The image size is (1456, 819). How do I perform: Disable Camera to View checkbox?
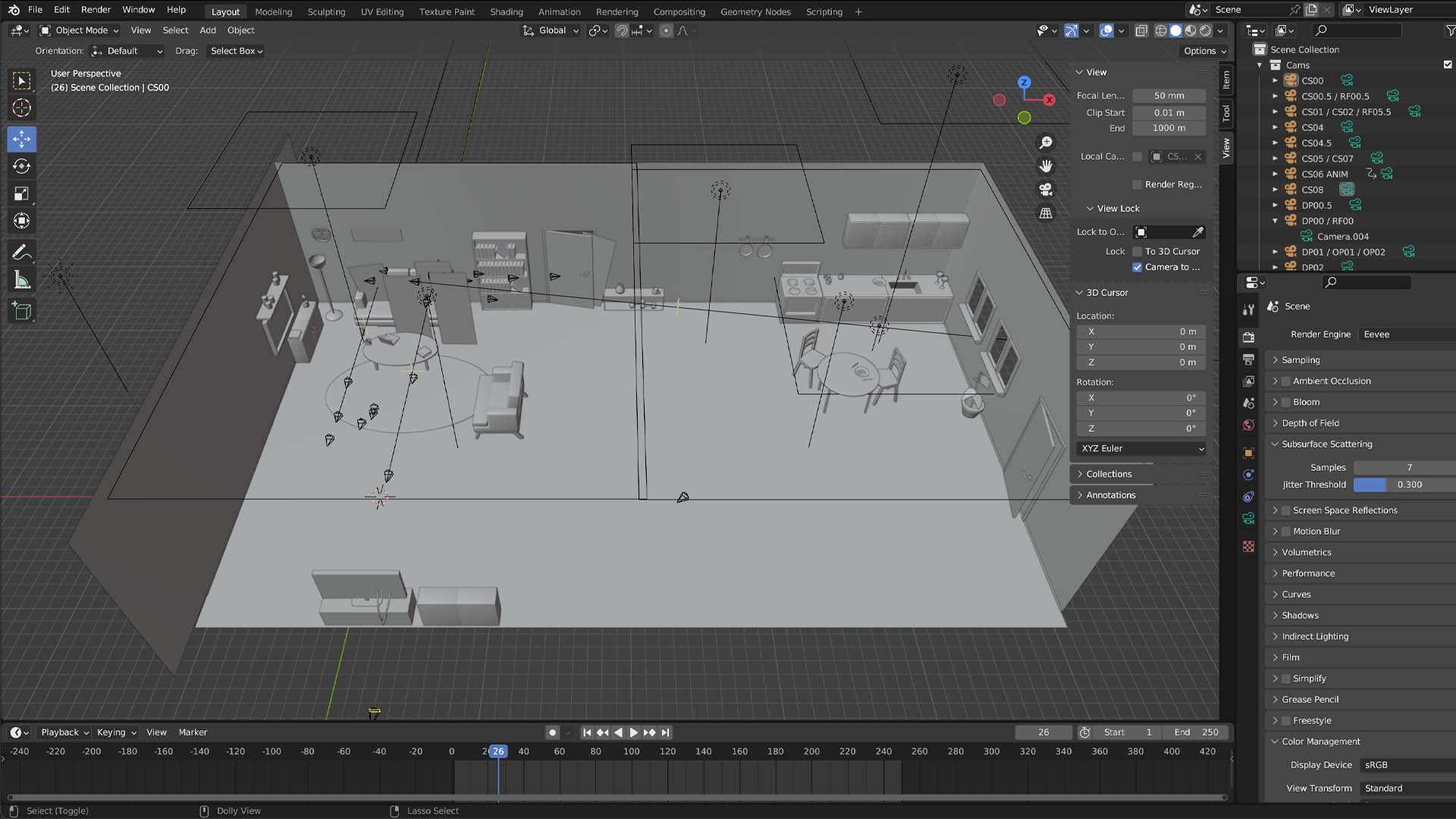click(1137, 267)
